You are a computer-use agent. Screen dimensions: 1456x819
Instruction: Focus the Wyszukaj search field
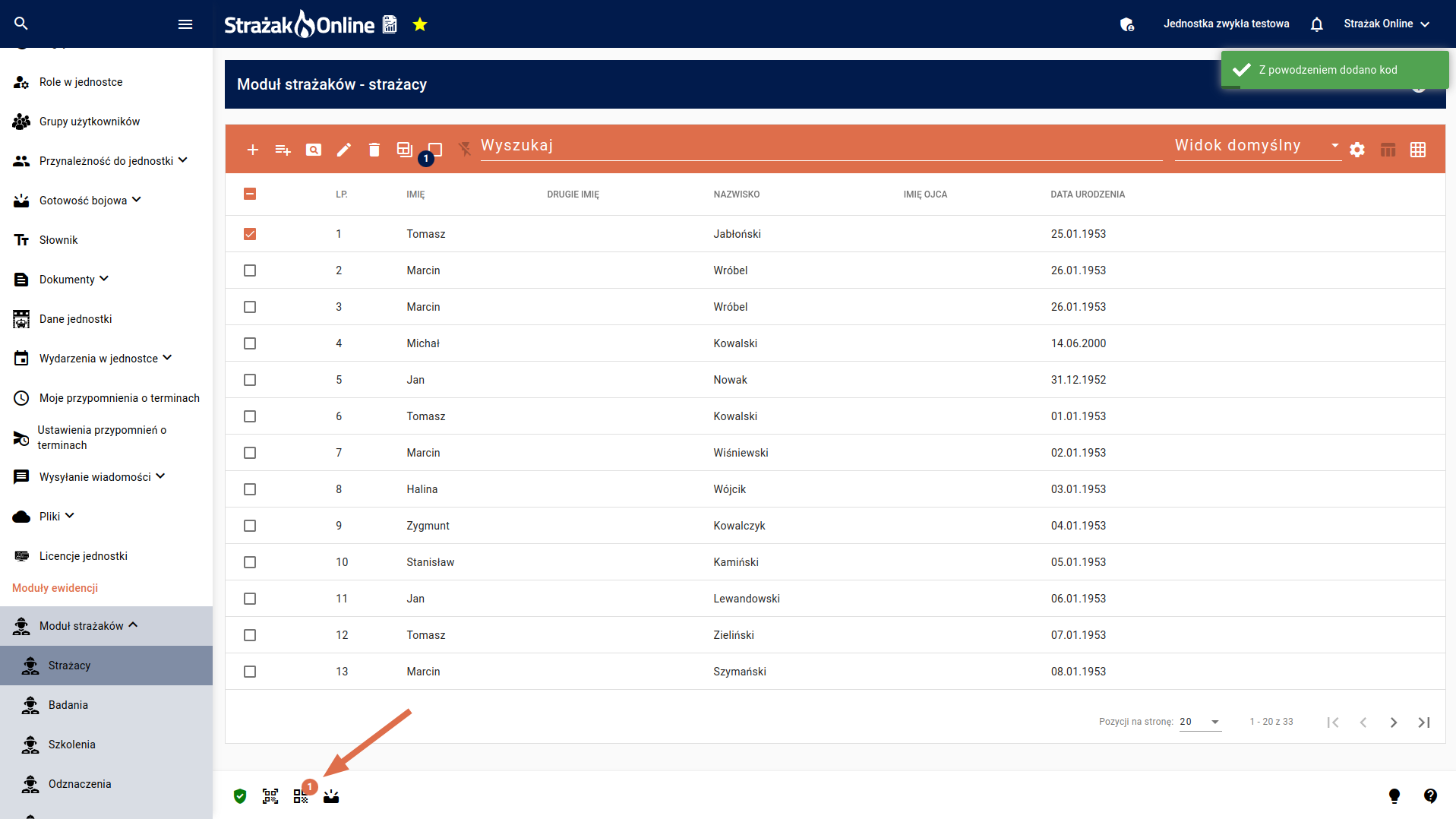point(821,146)
